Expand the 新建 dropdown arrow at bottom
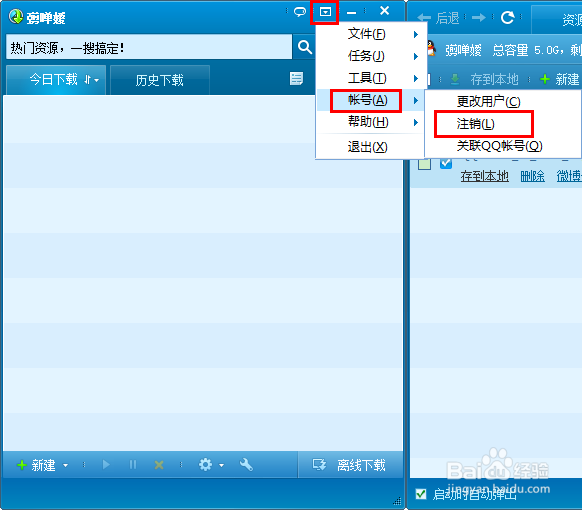The image size is (582, 510). tap(65, 465)
